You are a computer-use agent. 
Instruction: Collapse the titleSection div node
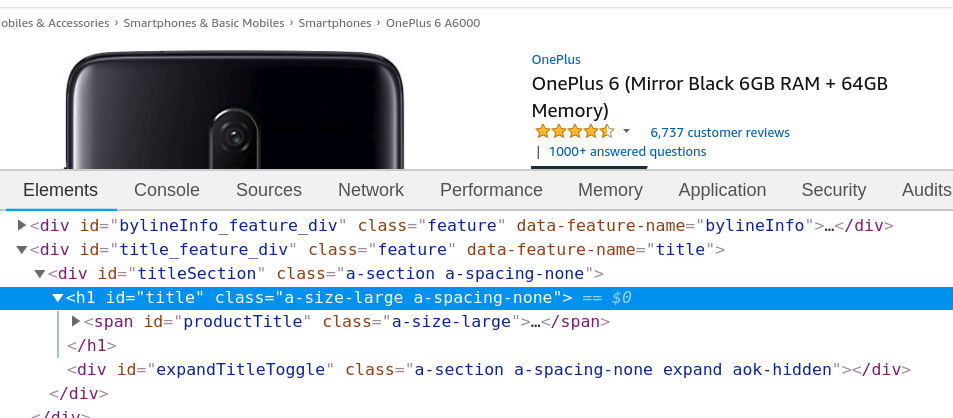click(40, 273)
